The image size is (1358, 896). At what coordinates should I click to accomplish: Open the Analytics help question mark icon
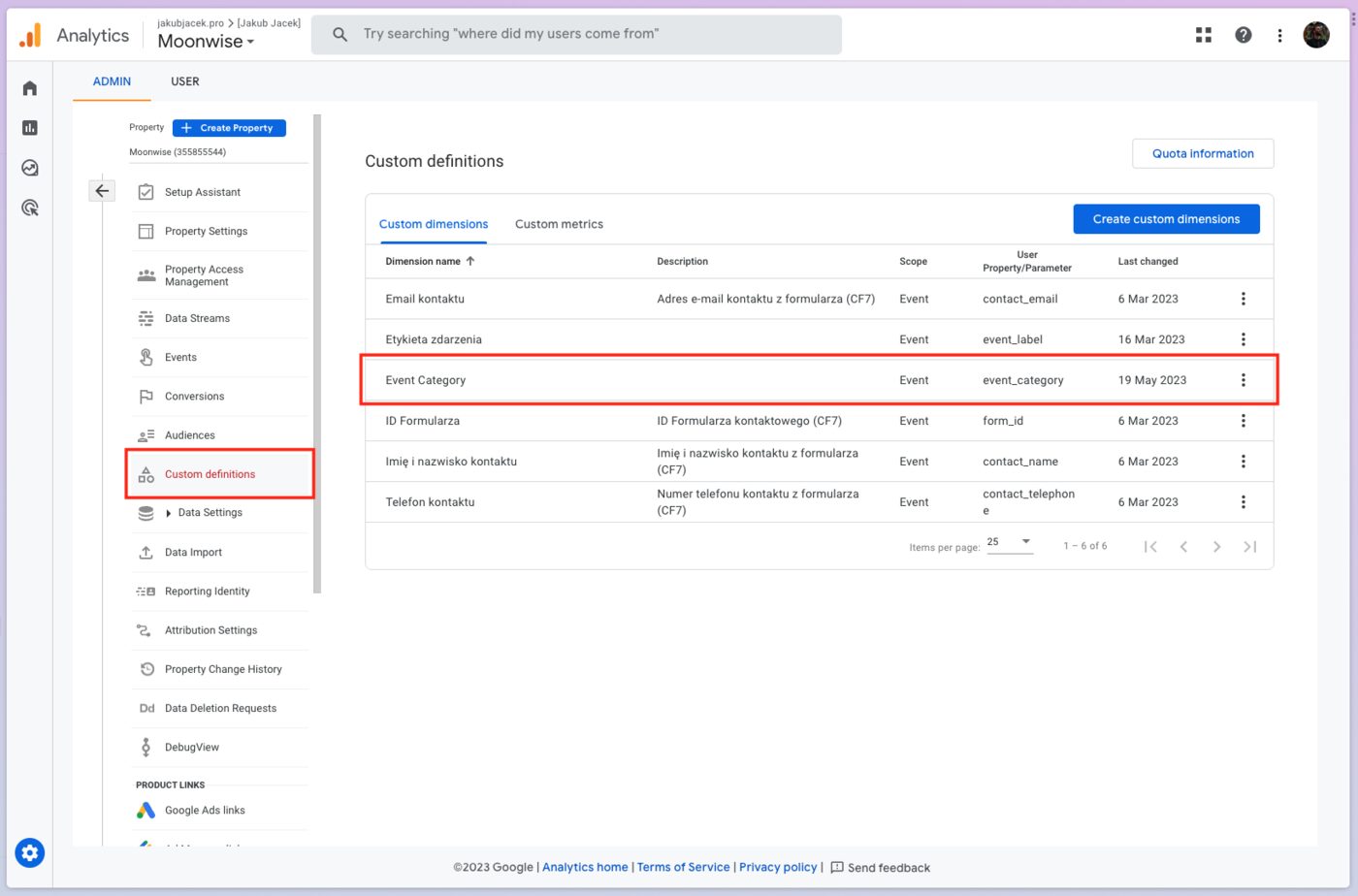tap(1243, 34)
